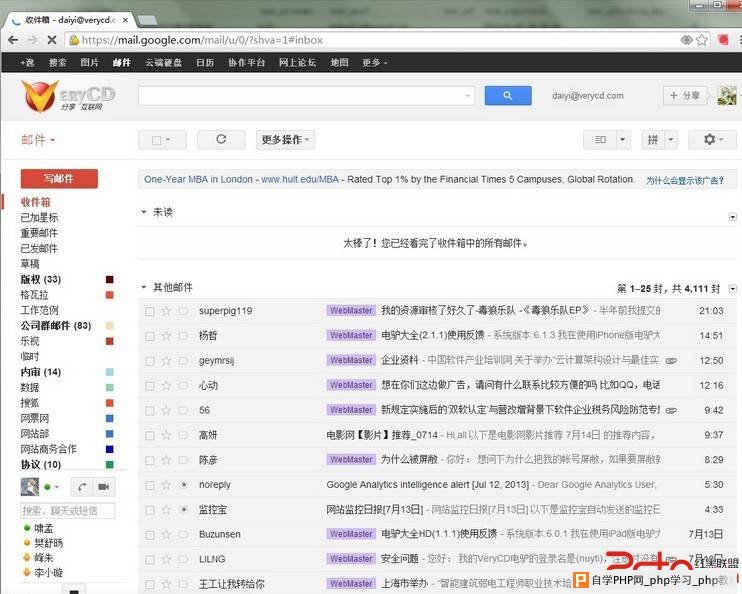The image size is (742, 594).
Task: Open the input method dropdown arrow
Action: 671,139
